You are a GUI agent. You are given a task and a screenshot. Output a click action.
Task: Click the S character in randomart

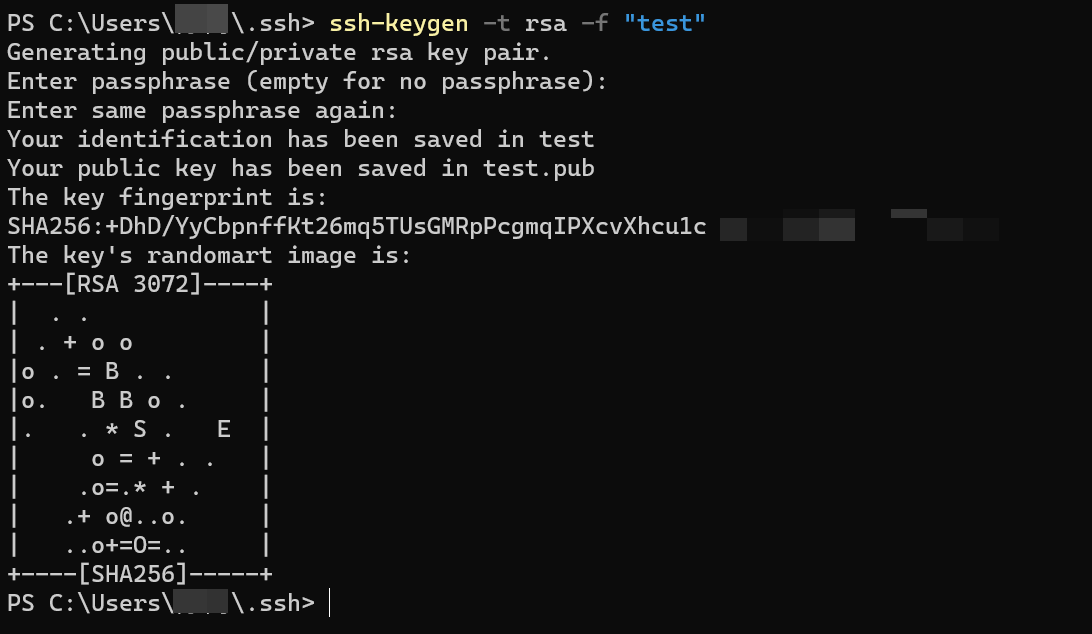tap(140, 429)
